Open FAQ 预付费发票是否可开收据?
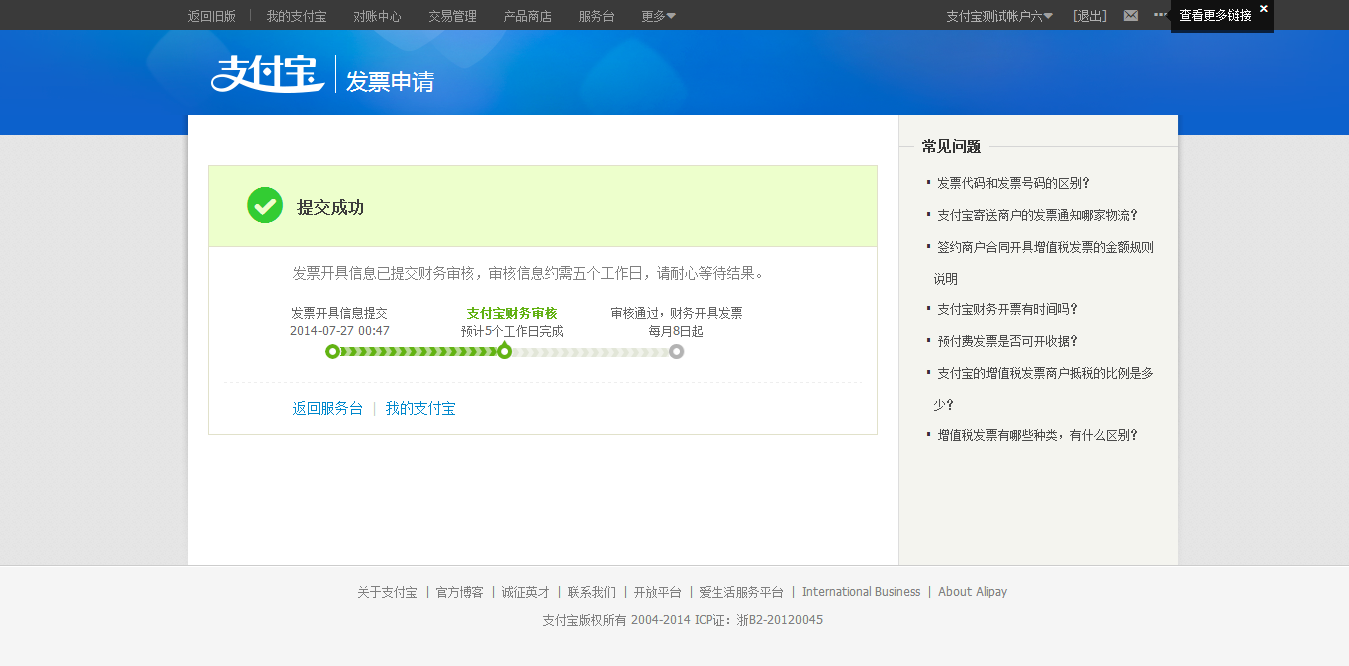 point(1007,341)
